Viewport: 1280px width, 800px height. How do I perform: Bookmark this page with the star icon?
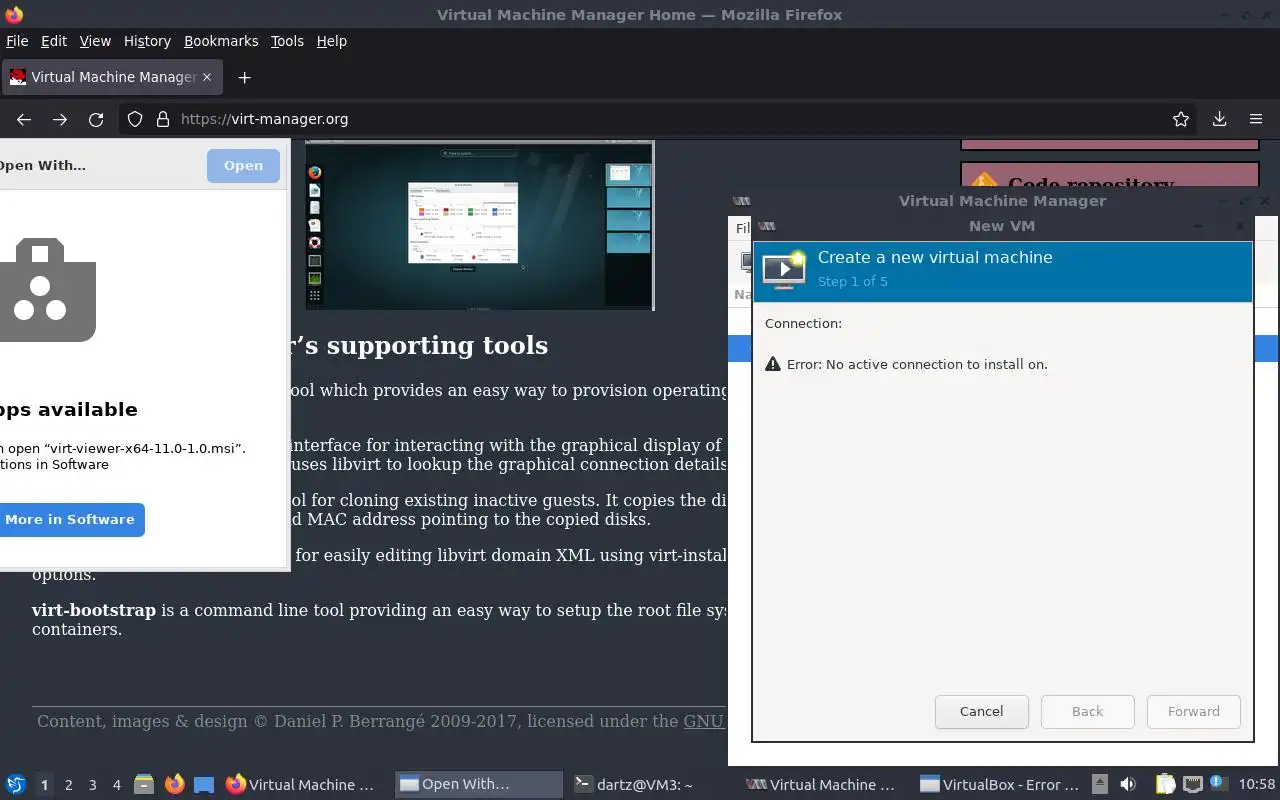[x=1181, y=119]
